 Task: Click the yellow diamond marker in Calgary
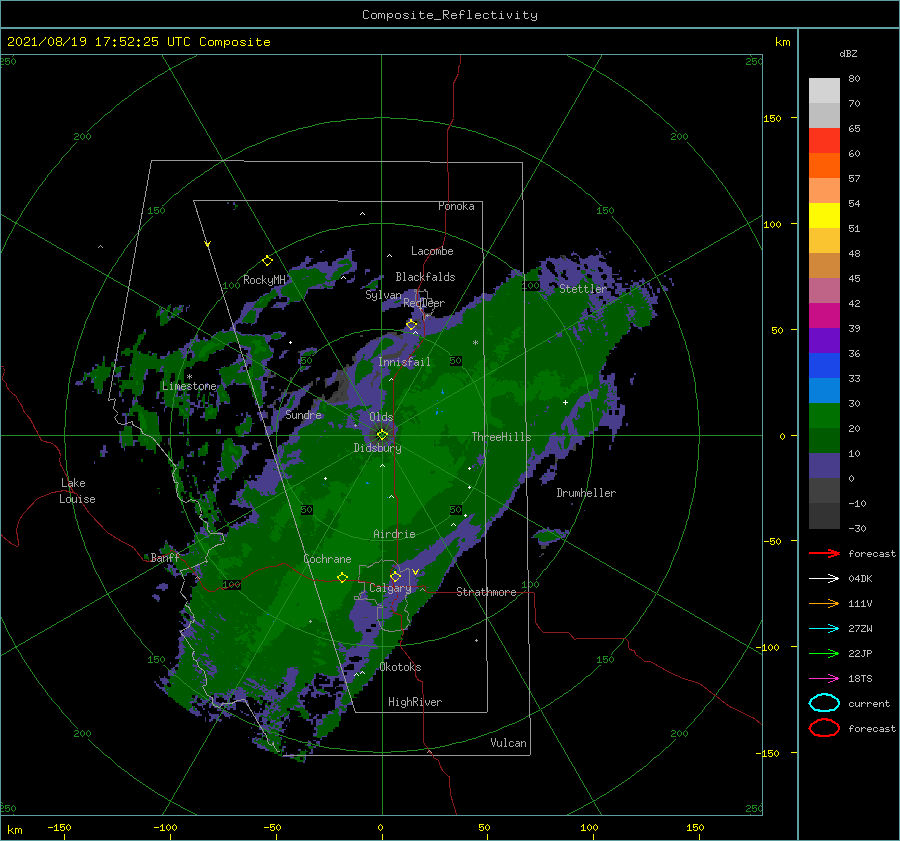pyautogui.click(x=395, y=576)
